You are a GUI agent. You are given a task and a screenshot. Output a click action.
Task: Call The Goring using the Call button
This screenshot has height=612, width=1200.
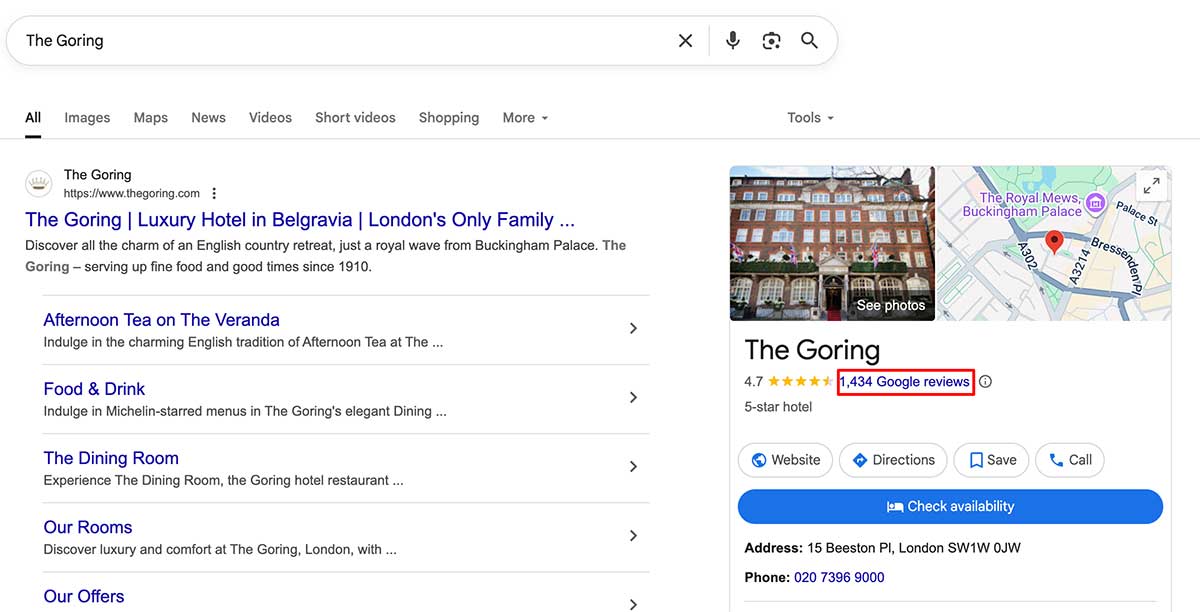(x=1069, y=460)
